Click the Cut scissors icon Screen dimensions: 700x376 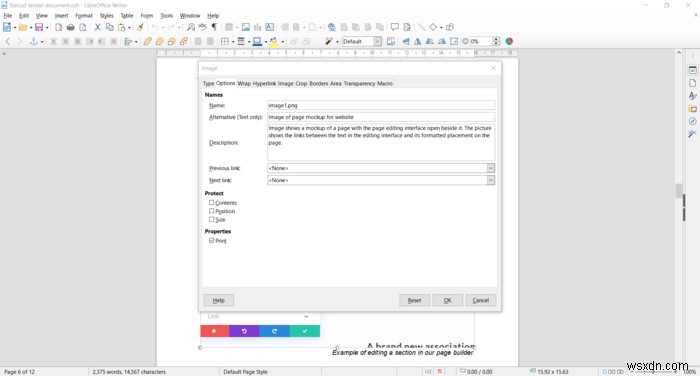coord(97,27)
